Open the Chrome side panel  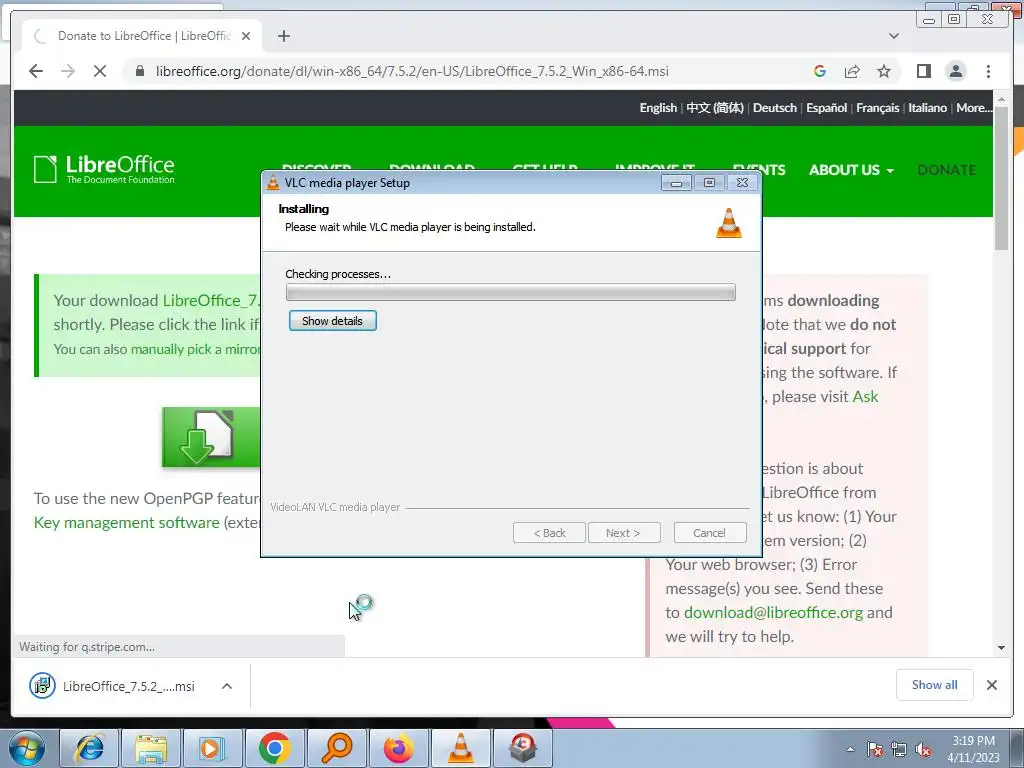coord(923,71)
